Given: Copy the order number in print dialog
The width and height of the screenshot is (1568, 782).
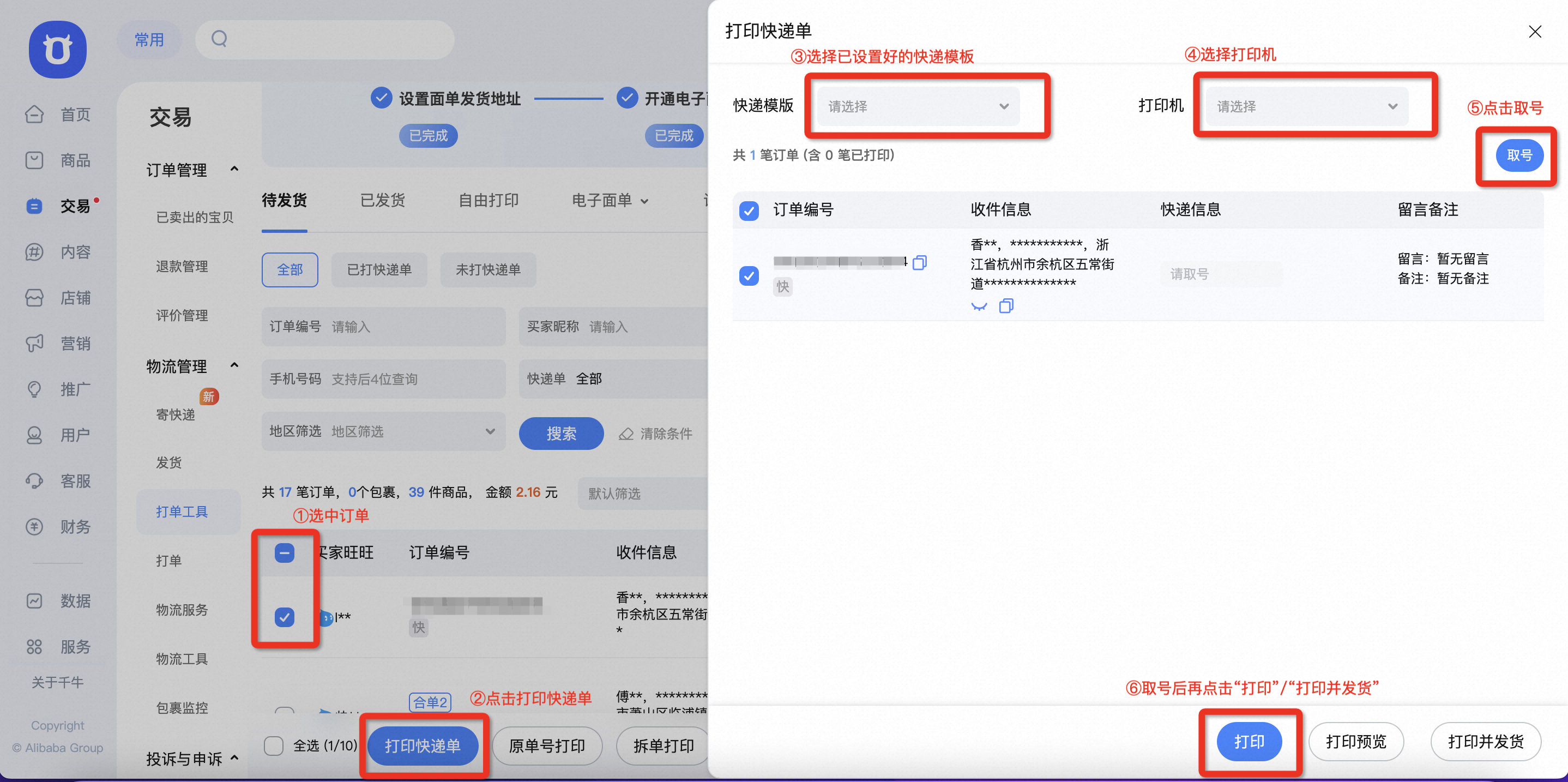Looking at the screenshot, I should 920,262.
